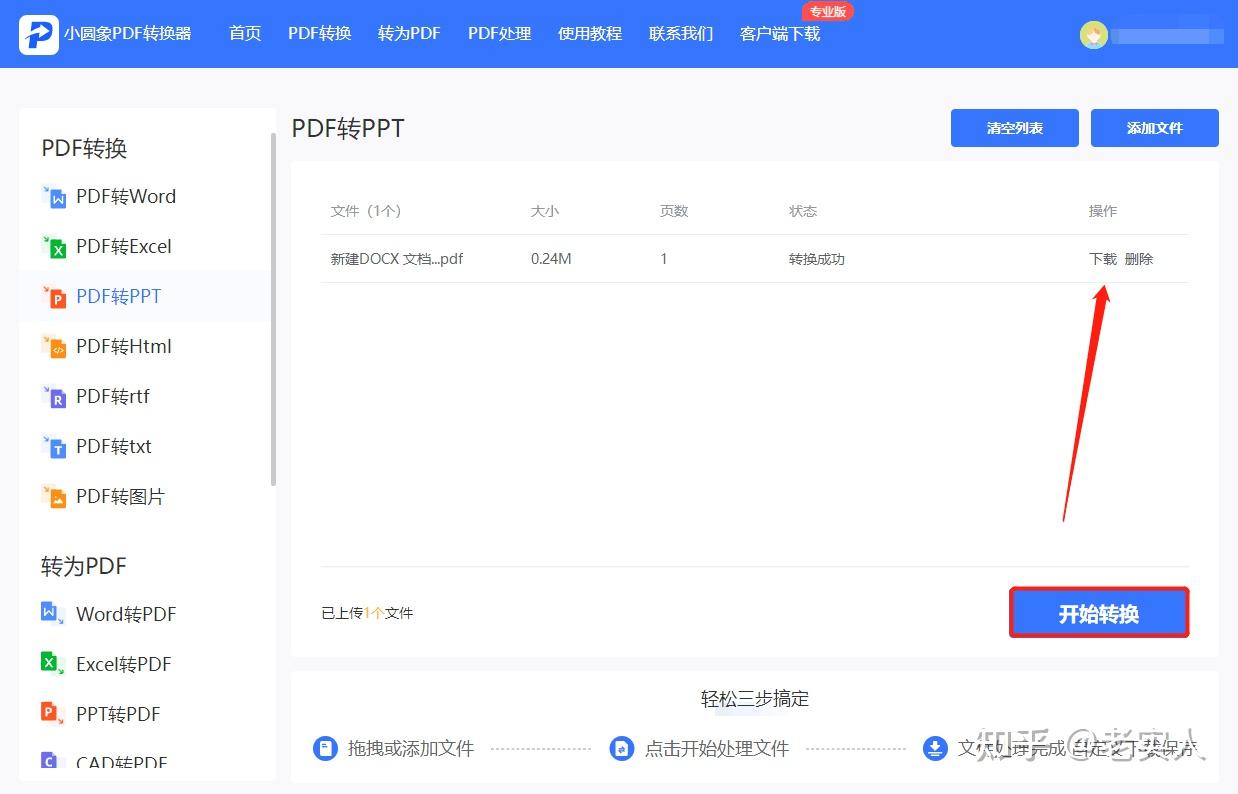Click the PPT转PDF icon
This screenshot has width=1238, height=794.
point(53,713)
